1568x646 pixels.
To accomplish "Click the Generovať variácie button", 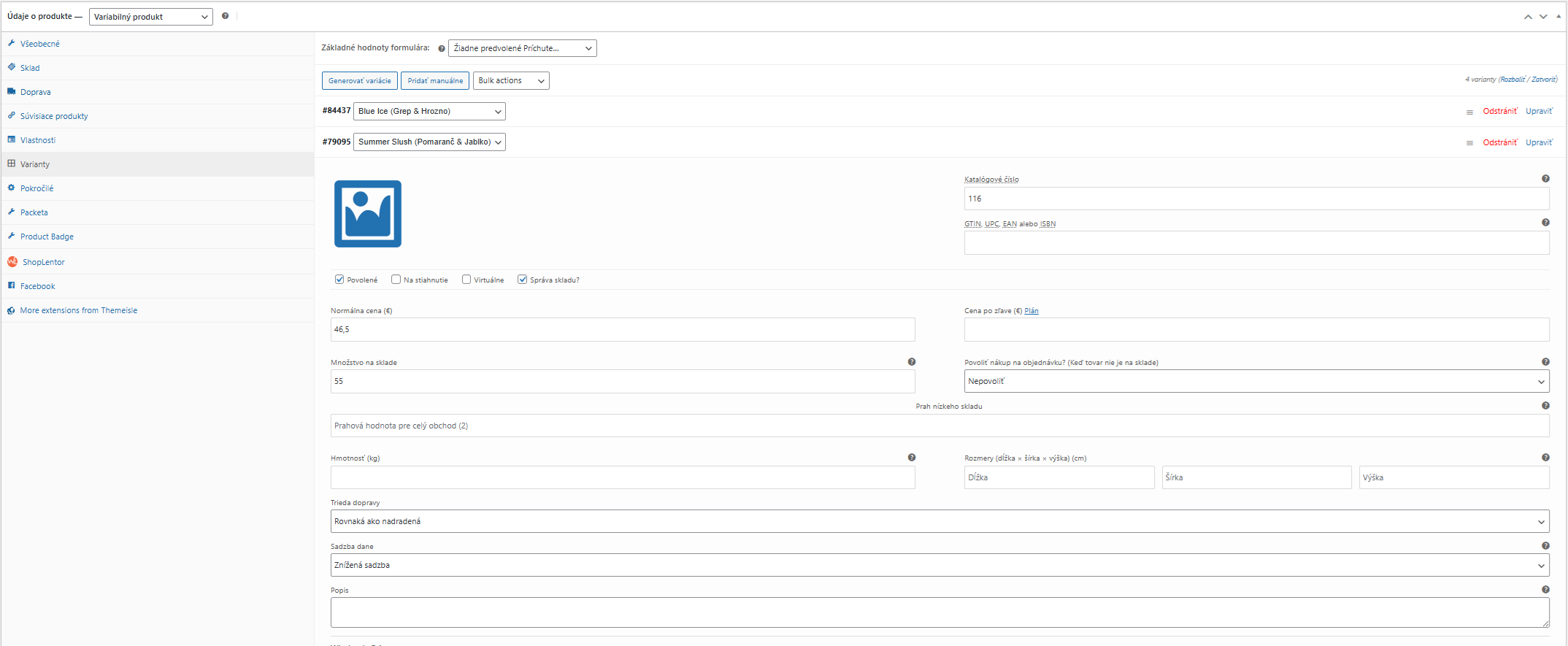I will (x=359, y=81).
